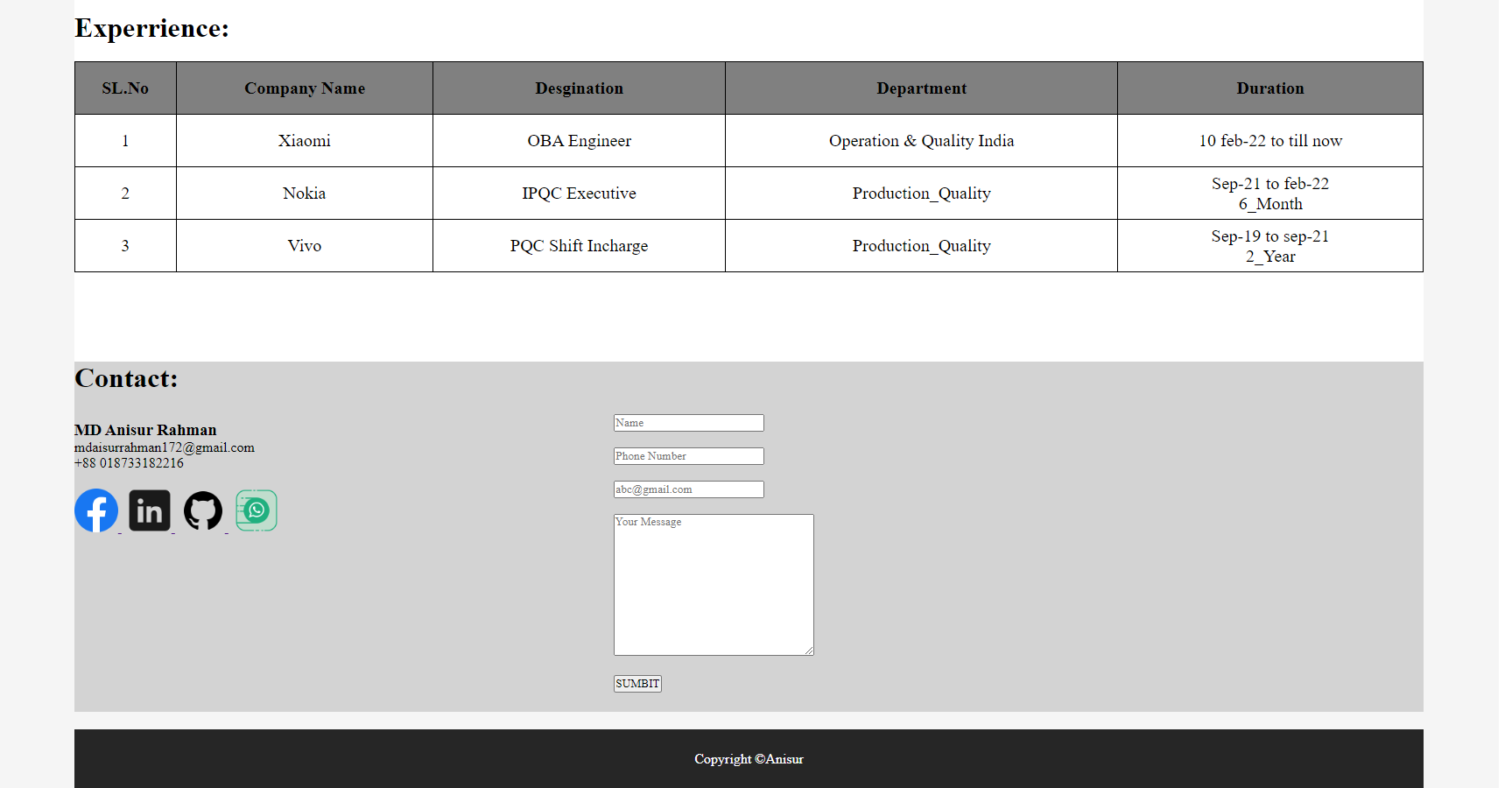Click the IPQC Executive designation cell
This screenshot has height=788, width=1512.
580,193
